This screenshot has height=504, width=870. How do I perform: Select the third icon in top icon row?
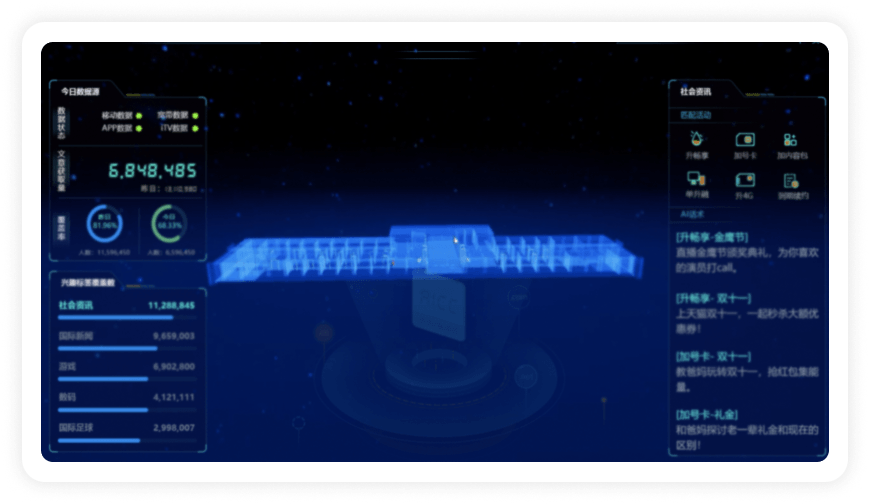[x=791, y=141]
